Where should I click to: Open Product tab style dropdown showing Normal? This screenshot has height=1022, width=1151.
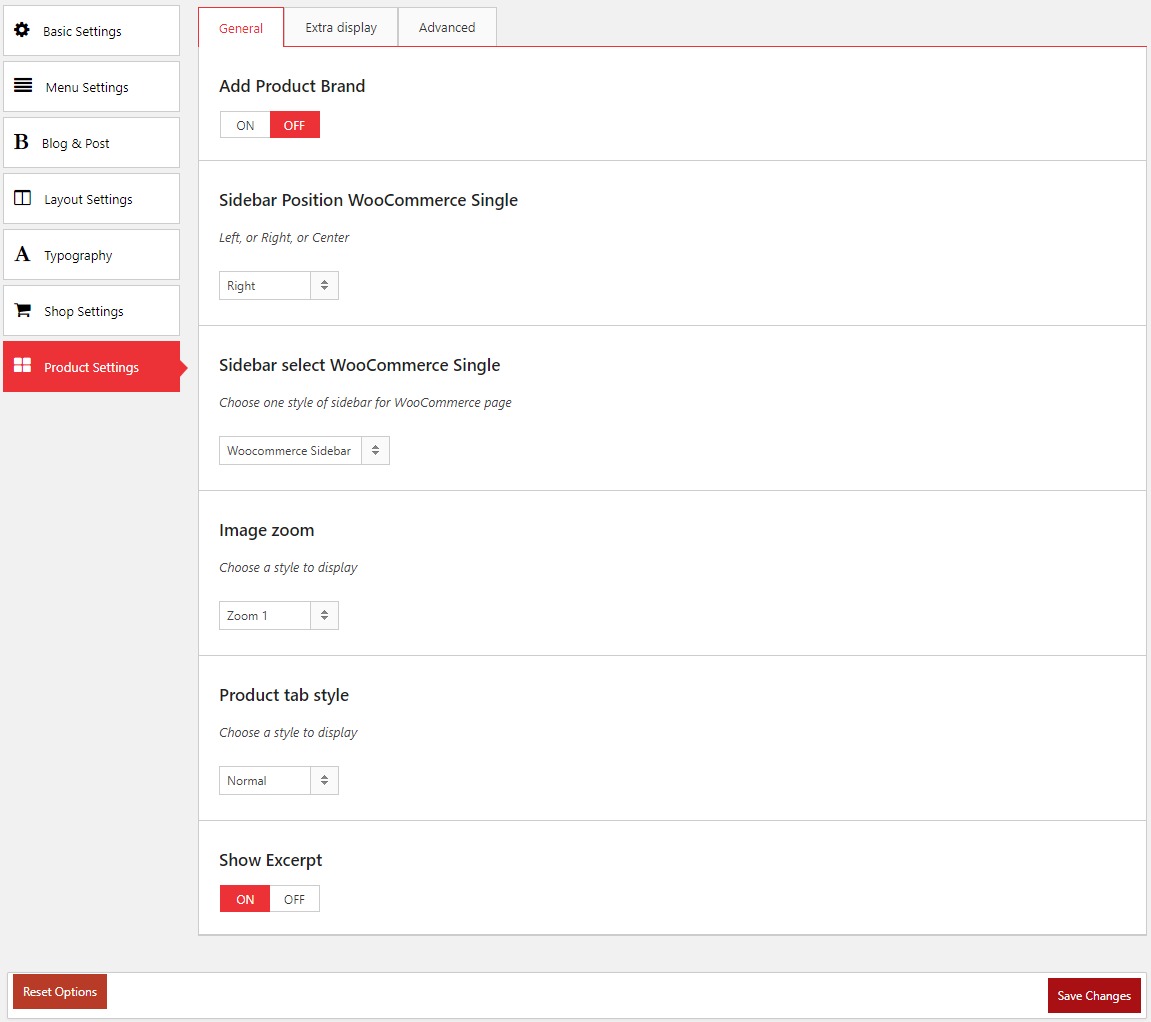pos(278,781)
